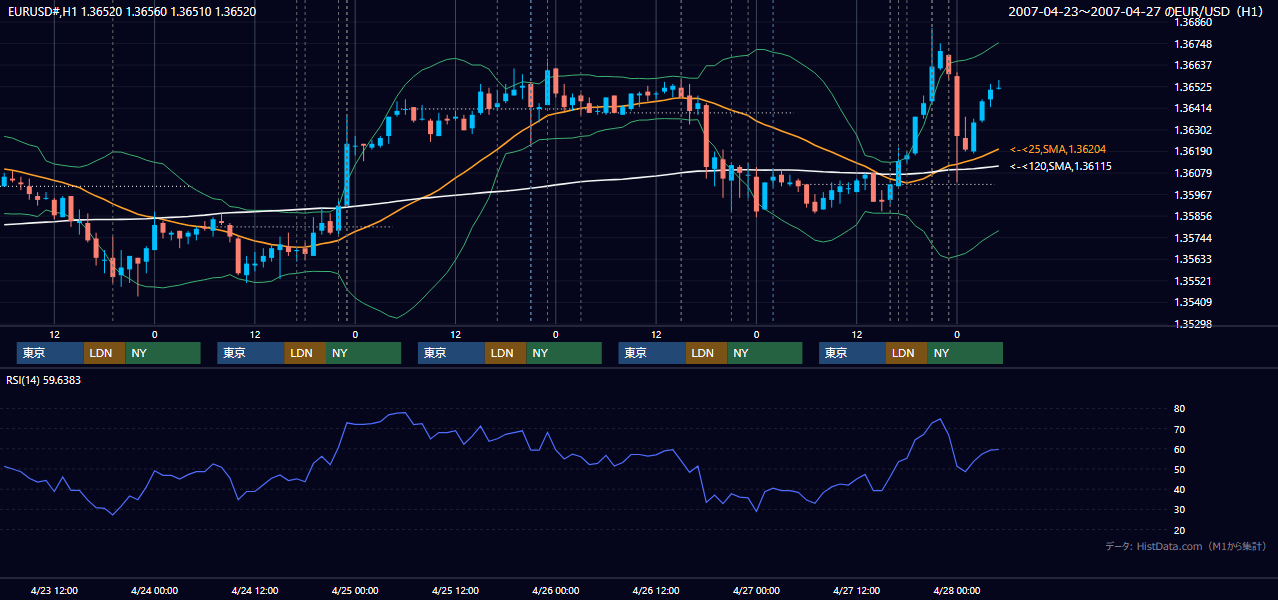The image size is (1278, 600).
Task: Select the 4/26 00:00 date marker
Action: (555, 590)
